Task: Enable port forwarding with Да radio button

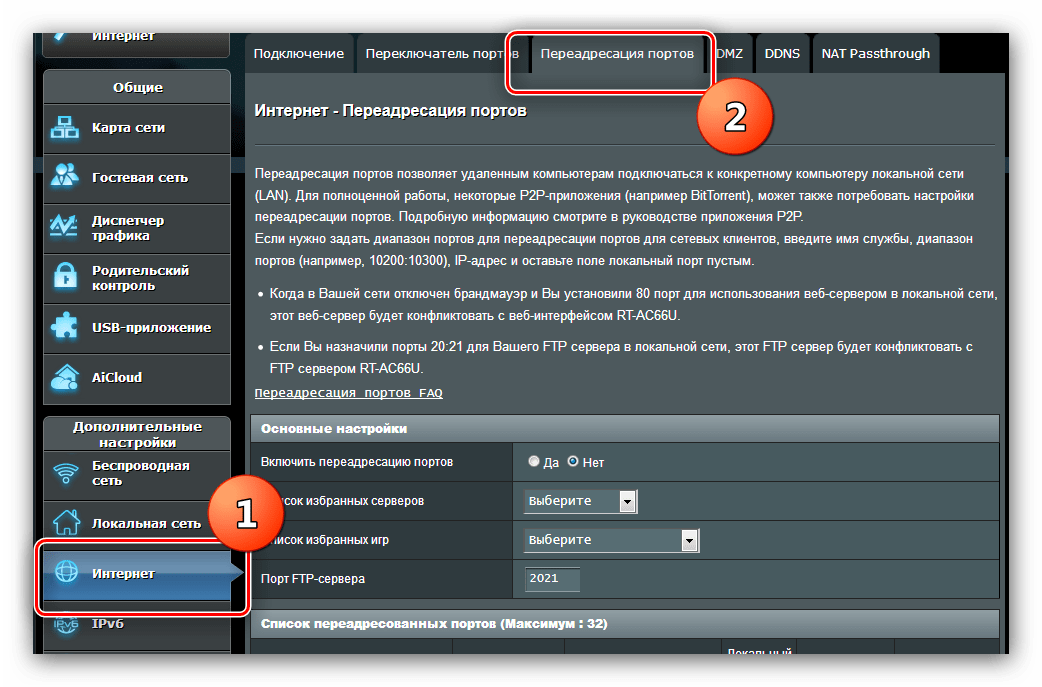Action: point(534,462)
